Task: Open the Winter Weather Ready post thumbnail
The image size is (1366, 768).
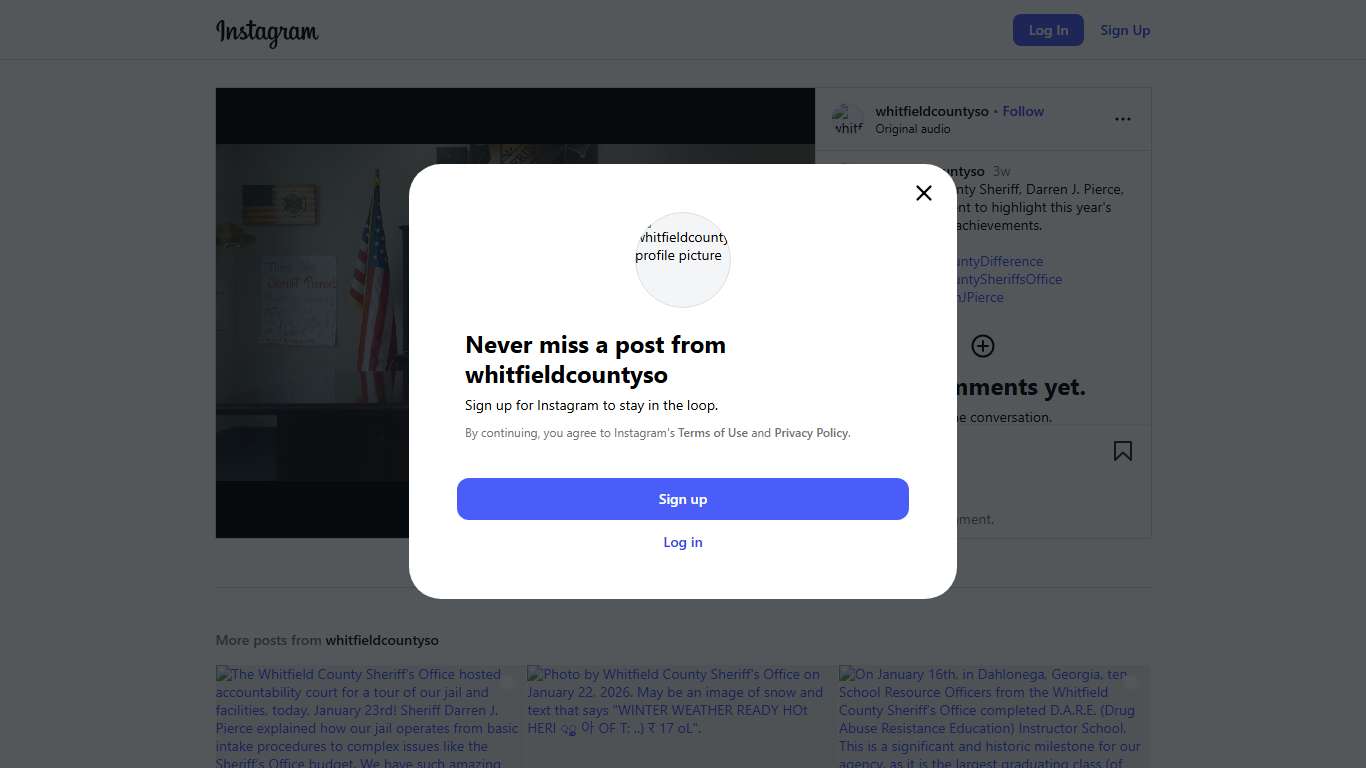Action: [678, 716]
